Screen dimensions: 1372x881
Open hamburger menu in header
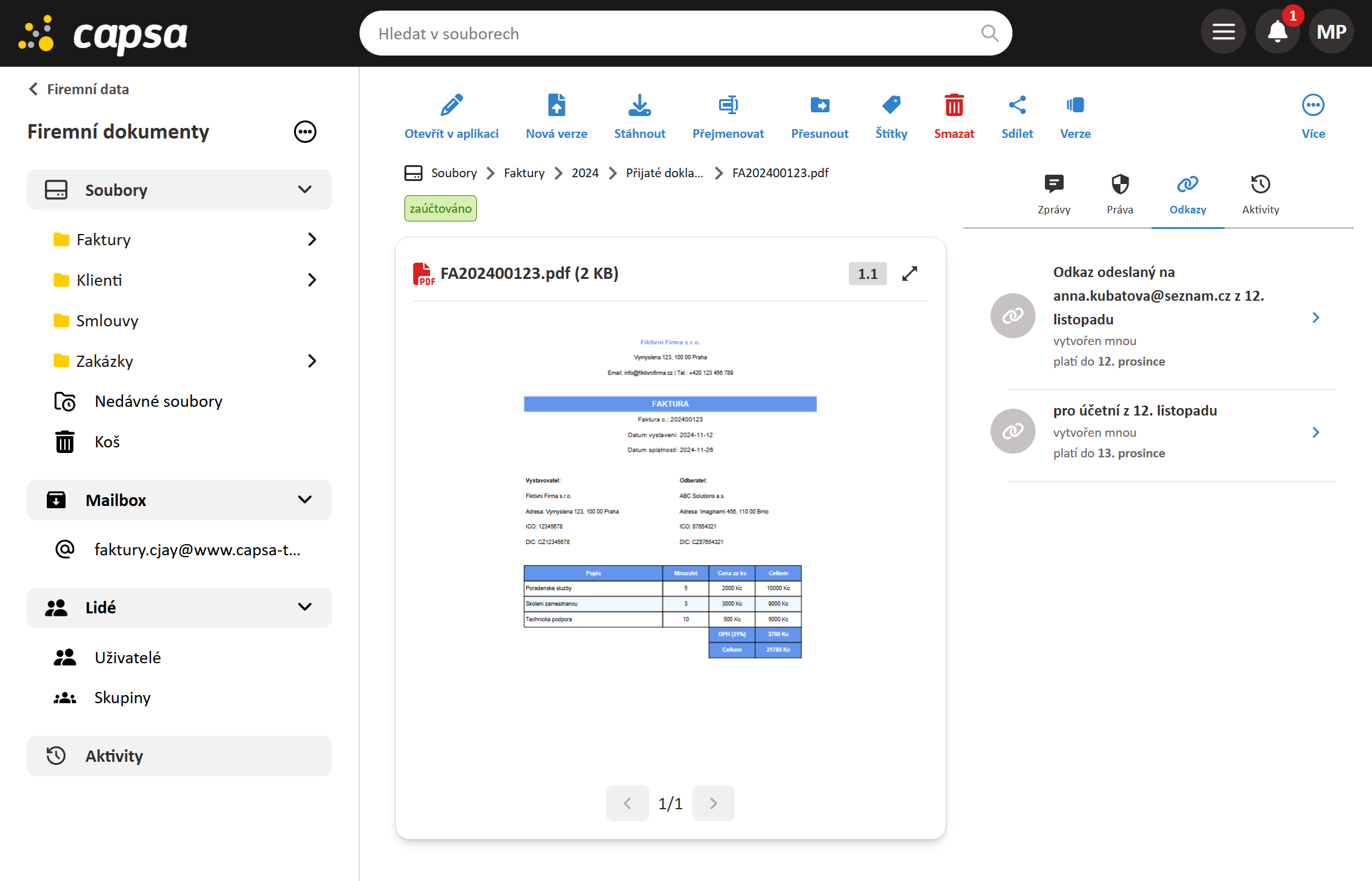pos(1223,32)
